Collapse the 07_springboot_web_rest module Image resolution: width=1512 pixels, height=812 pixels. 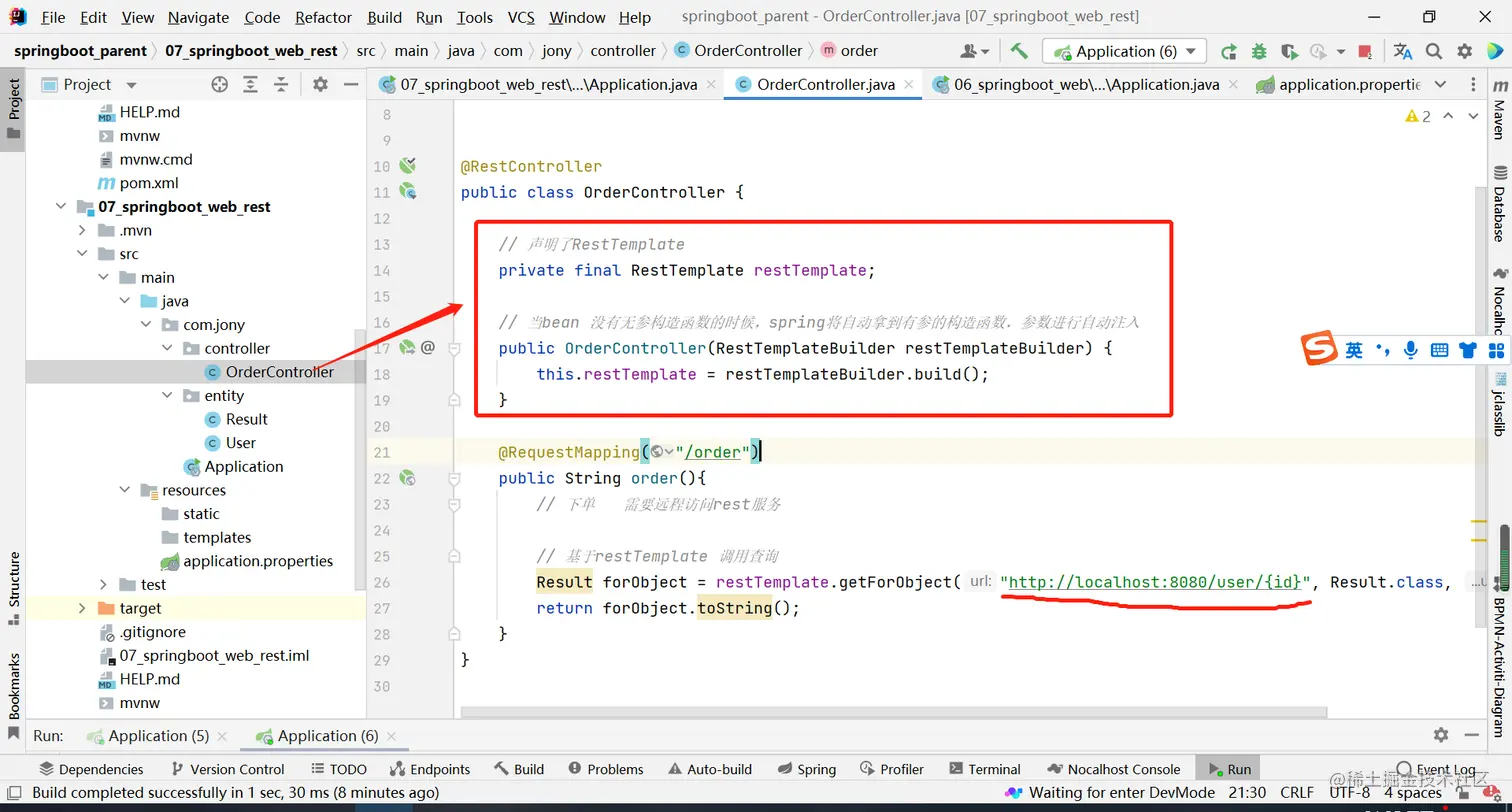(61, 207)
